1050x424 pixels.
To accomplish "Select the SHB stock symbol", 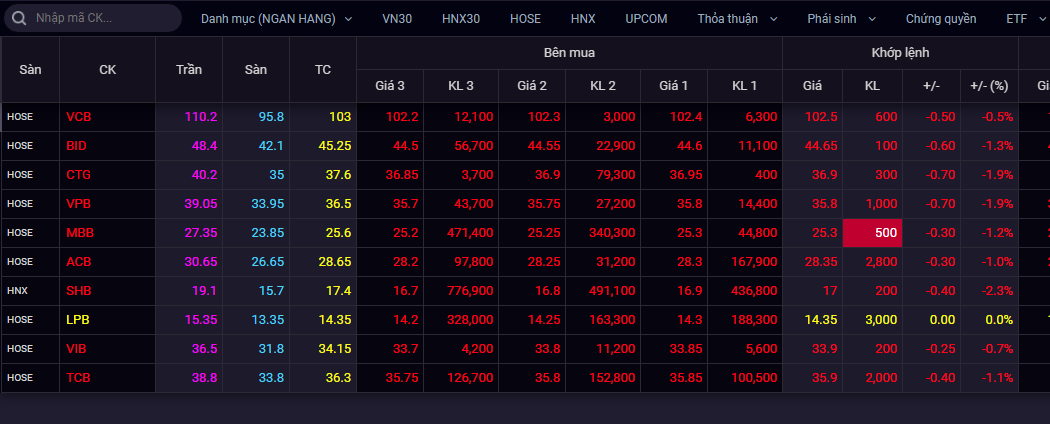I will click(79, 291).
